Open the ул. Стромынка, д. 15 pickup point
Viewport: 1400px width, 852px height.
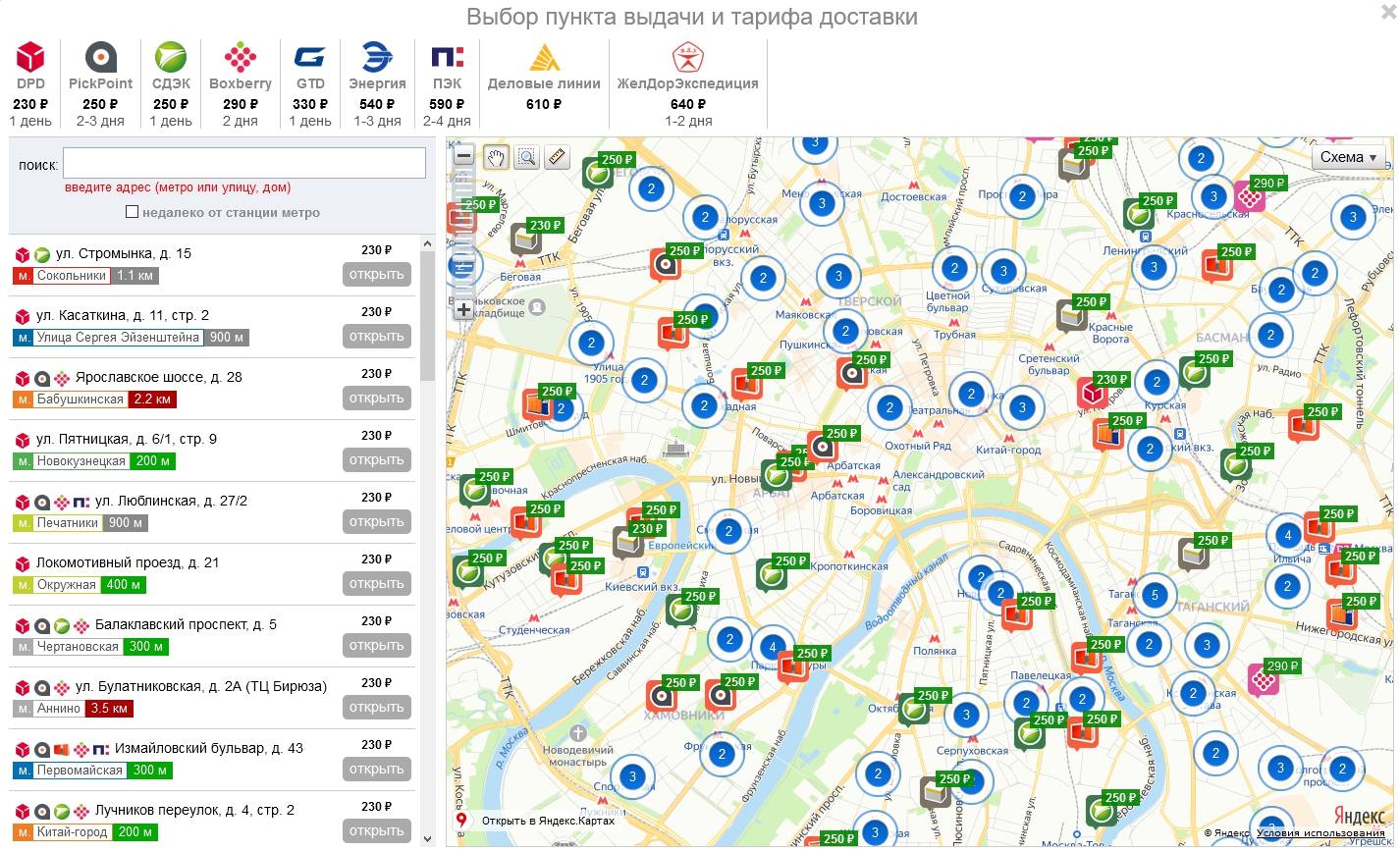pyautogui.click(x=377, y=274)
